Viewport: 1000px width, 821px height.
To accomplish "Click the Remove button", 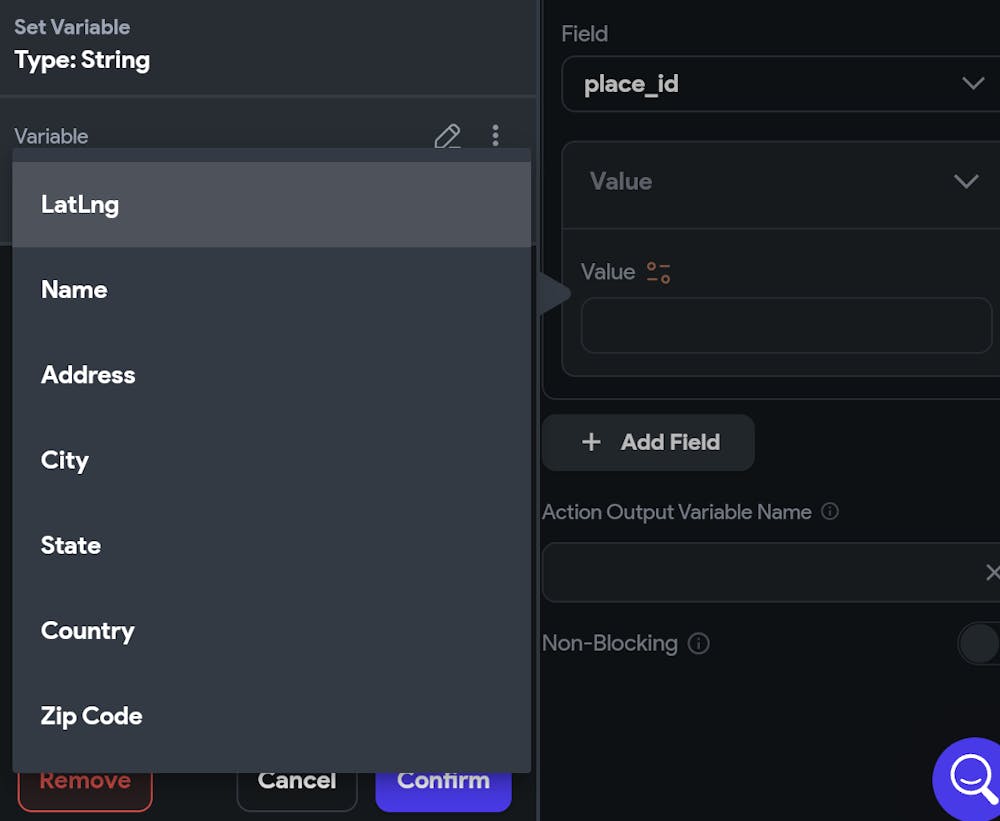I will click(85, 783).
